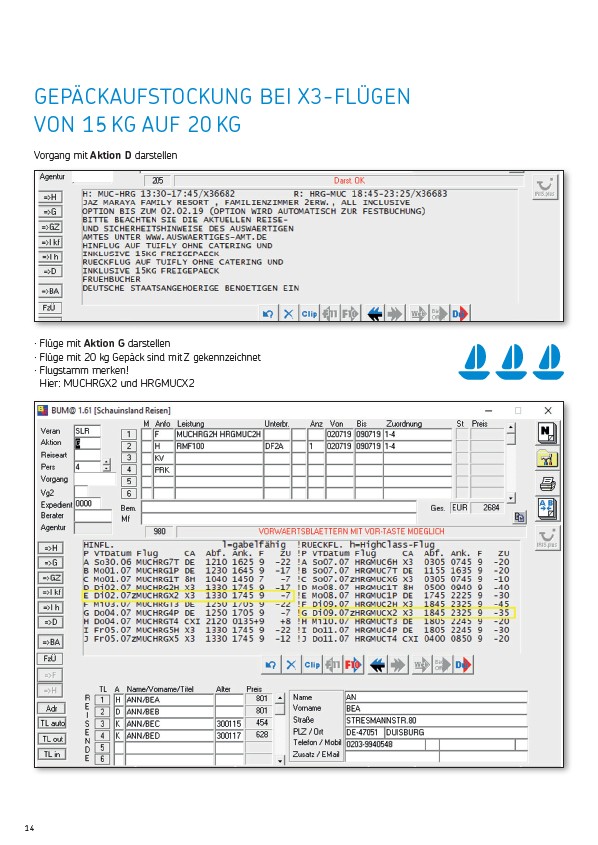
Task: Click the Darst. OK status message
Action: 349,181
